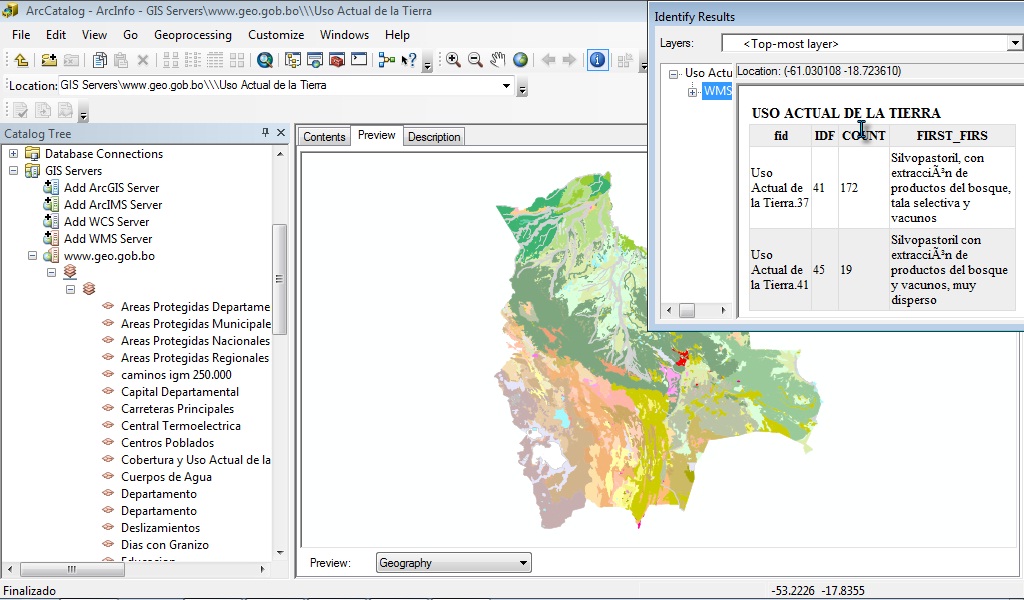Click Disconnect Folder toolbar icon

pyautogui.click(x=71, y=60)
